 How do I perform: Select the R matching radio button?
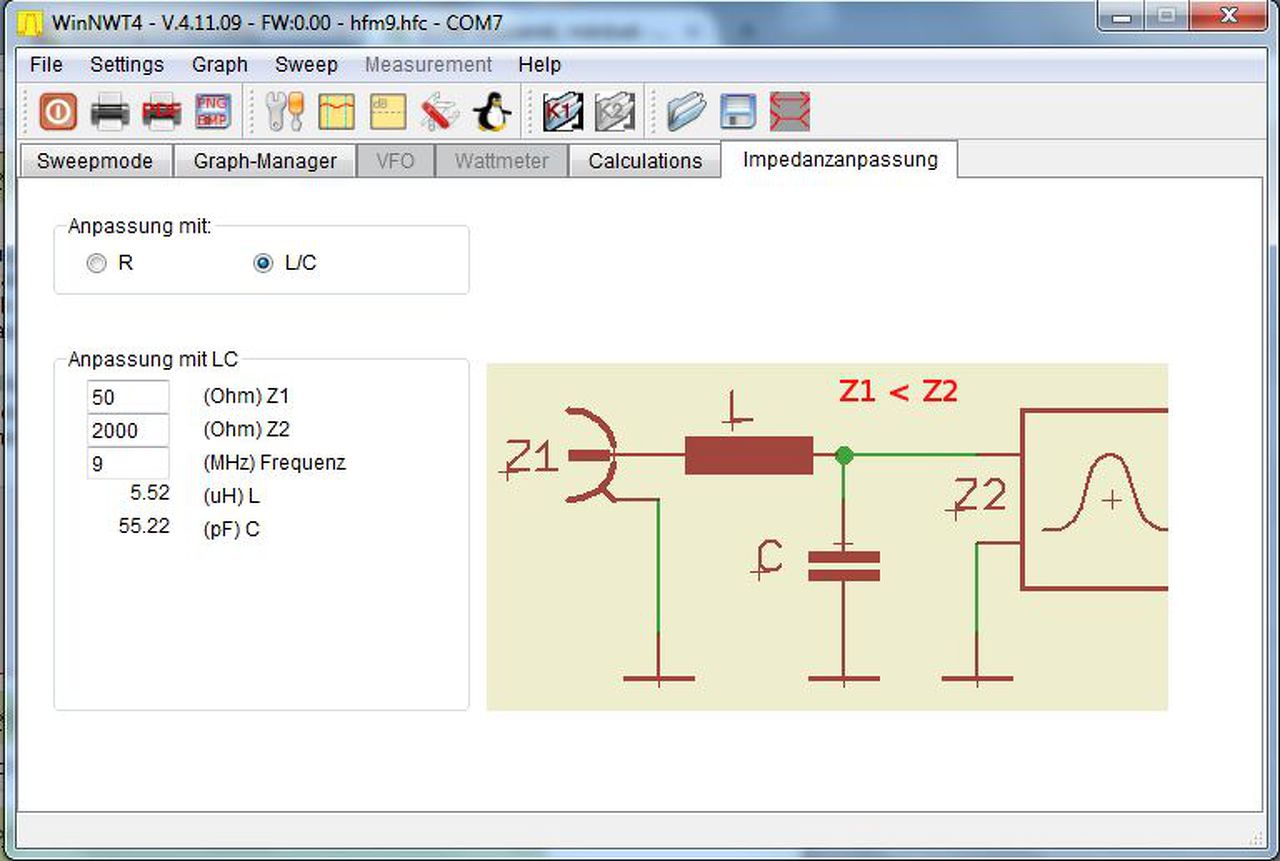coord(96,263)
